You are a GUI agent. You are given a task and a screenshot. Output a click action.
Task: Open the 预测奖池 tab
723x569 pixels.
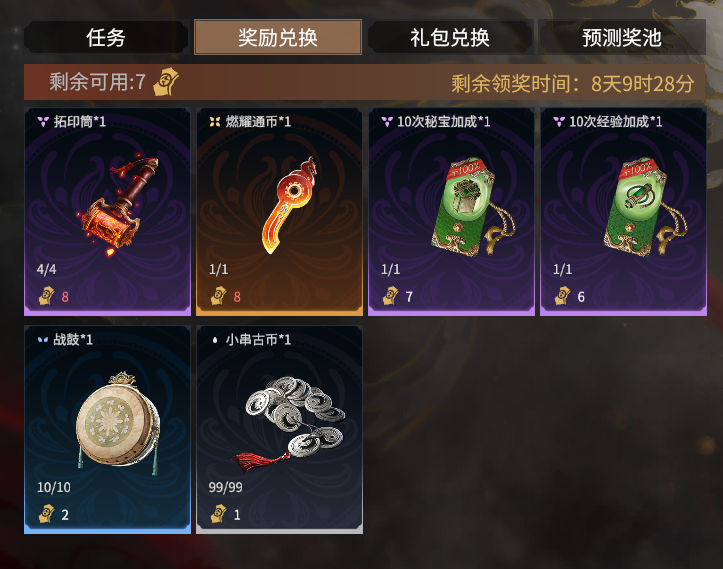(x=622, y=37)
